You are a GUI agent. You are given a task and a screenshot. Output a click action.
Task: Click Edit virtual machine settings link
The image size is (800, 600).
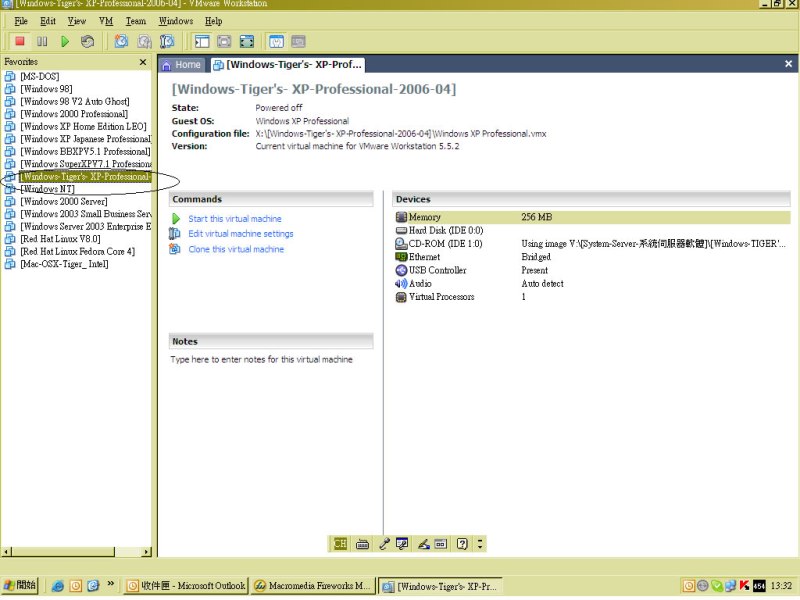tap(241, 234)
